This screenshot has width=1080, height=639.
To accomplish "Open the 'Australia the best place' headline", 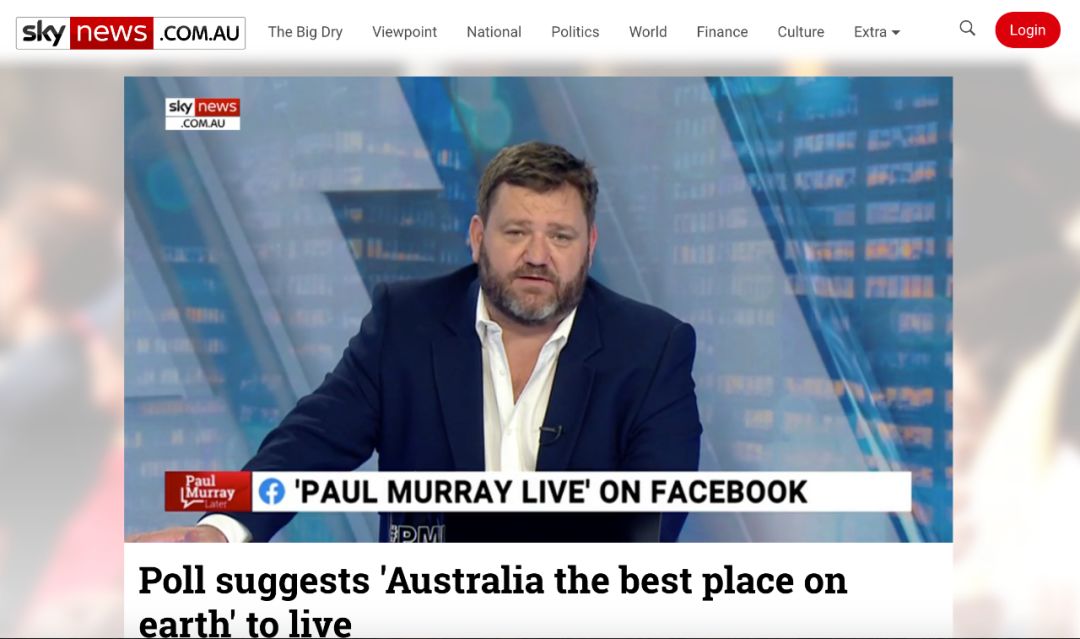I will pos(492,601).
